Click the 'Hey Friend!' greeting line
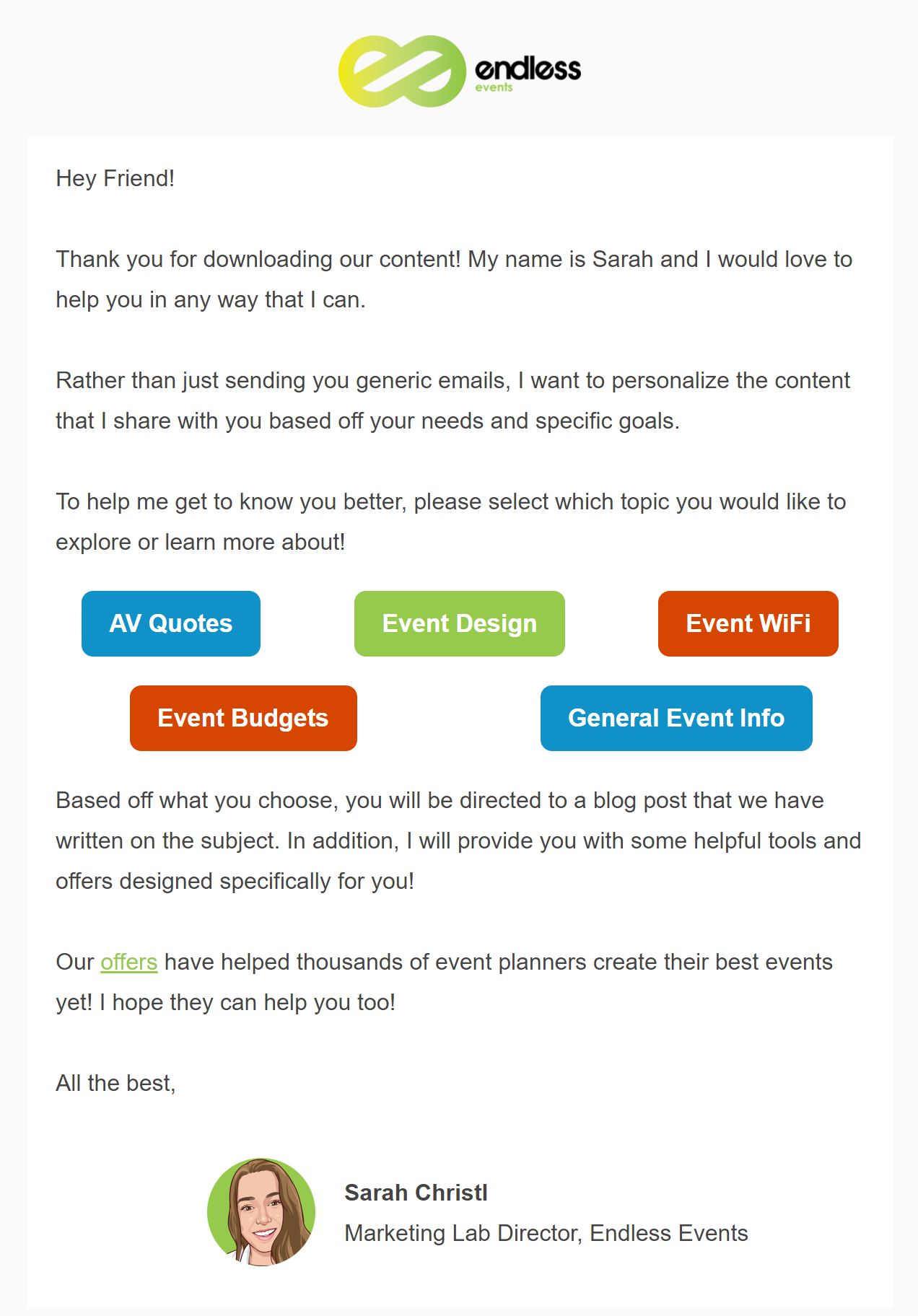Screen dimensions: 918x1316 point(115,178)
